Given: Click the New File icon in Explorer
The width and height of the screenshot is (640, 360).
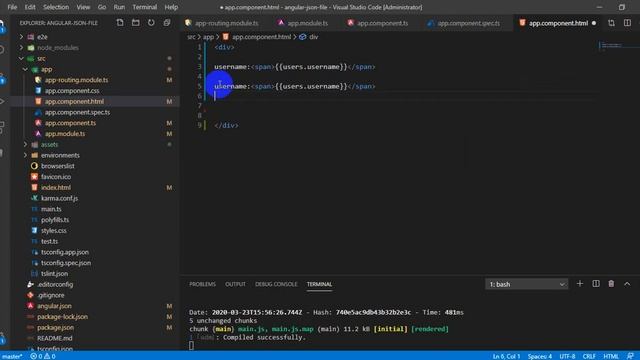Looking at the screenshot, I should (x=120, y=23).
